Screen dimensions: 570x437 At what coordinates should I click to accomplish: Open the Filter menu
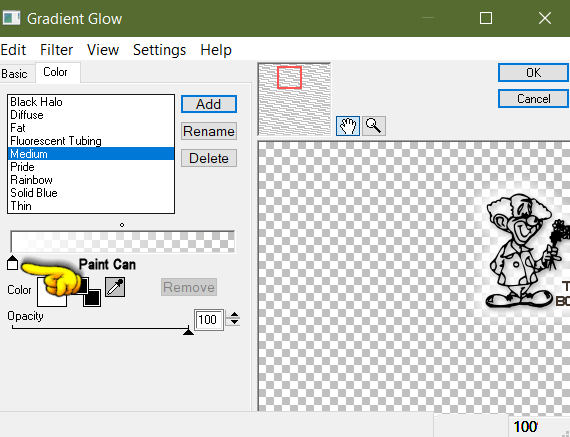point(56,50)
